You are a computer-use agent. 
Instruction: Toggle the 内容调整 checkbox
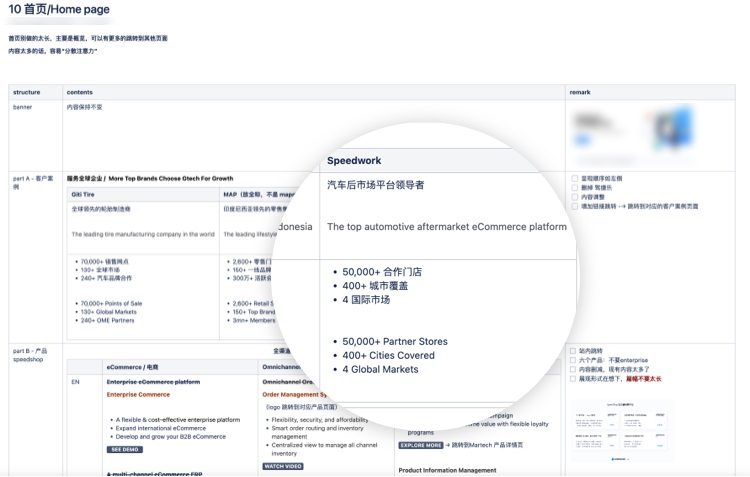(572, 197)
